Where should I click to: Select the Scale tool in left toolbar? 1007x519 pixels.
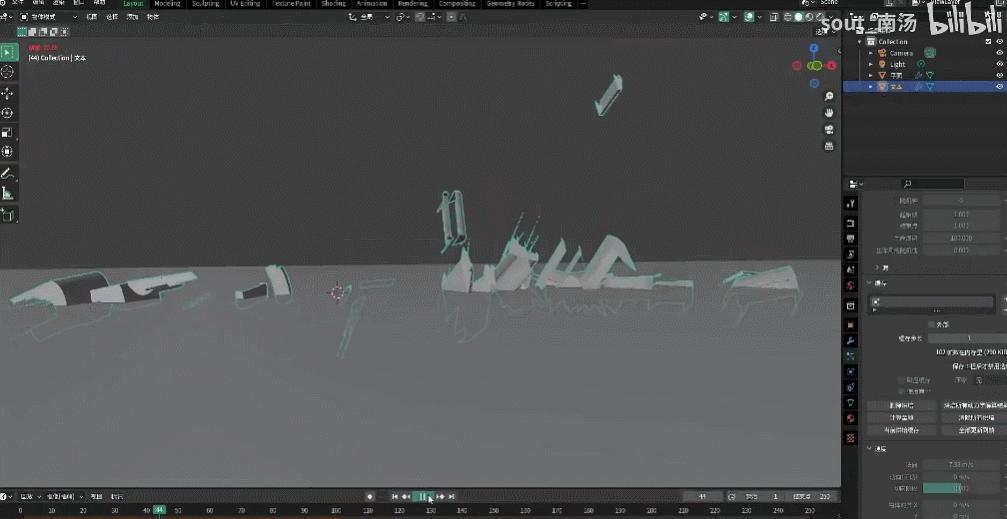point(8,132)
